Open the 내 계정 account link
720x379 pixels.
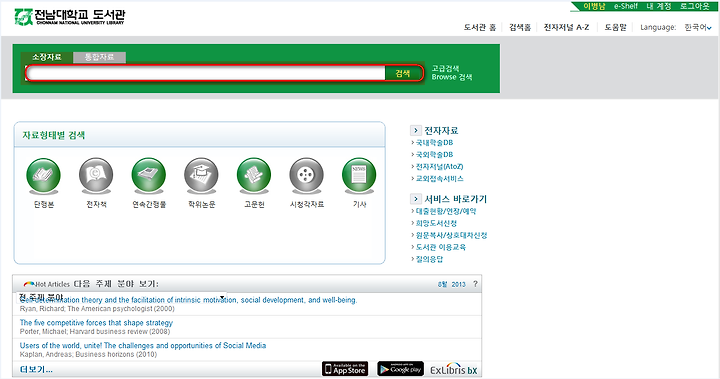[x=659, y=6]
